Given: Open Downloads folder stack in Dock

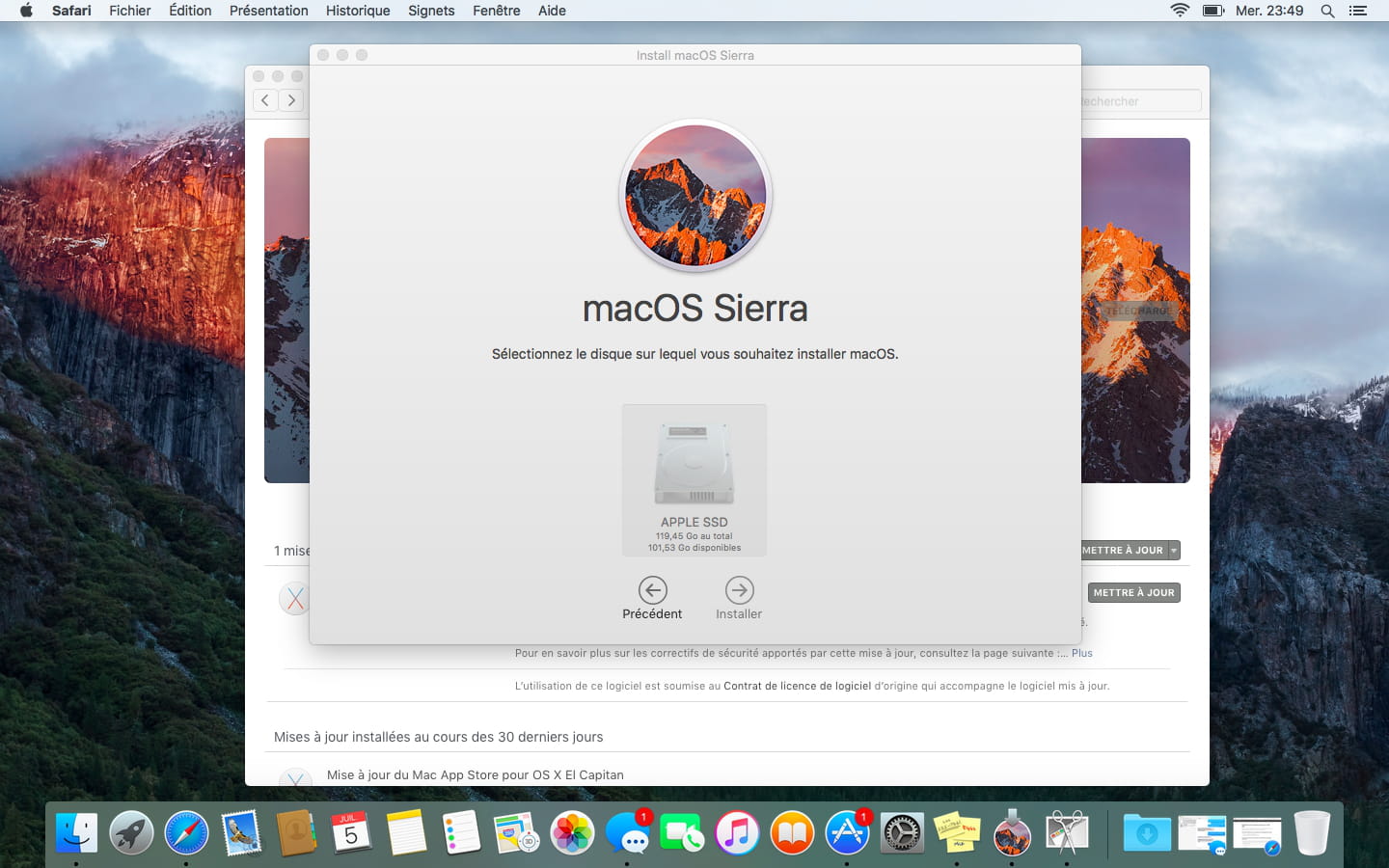Looking at the screenshot, I should tap(1147, 832).
